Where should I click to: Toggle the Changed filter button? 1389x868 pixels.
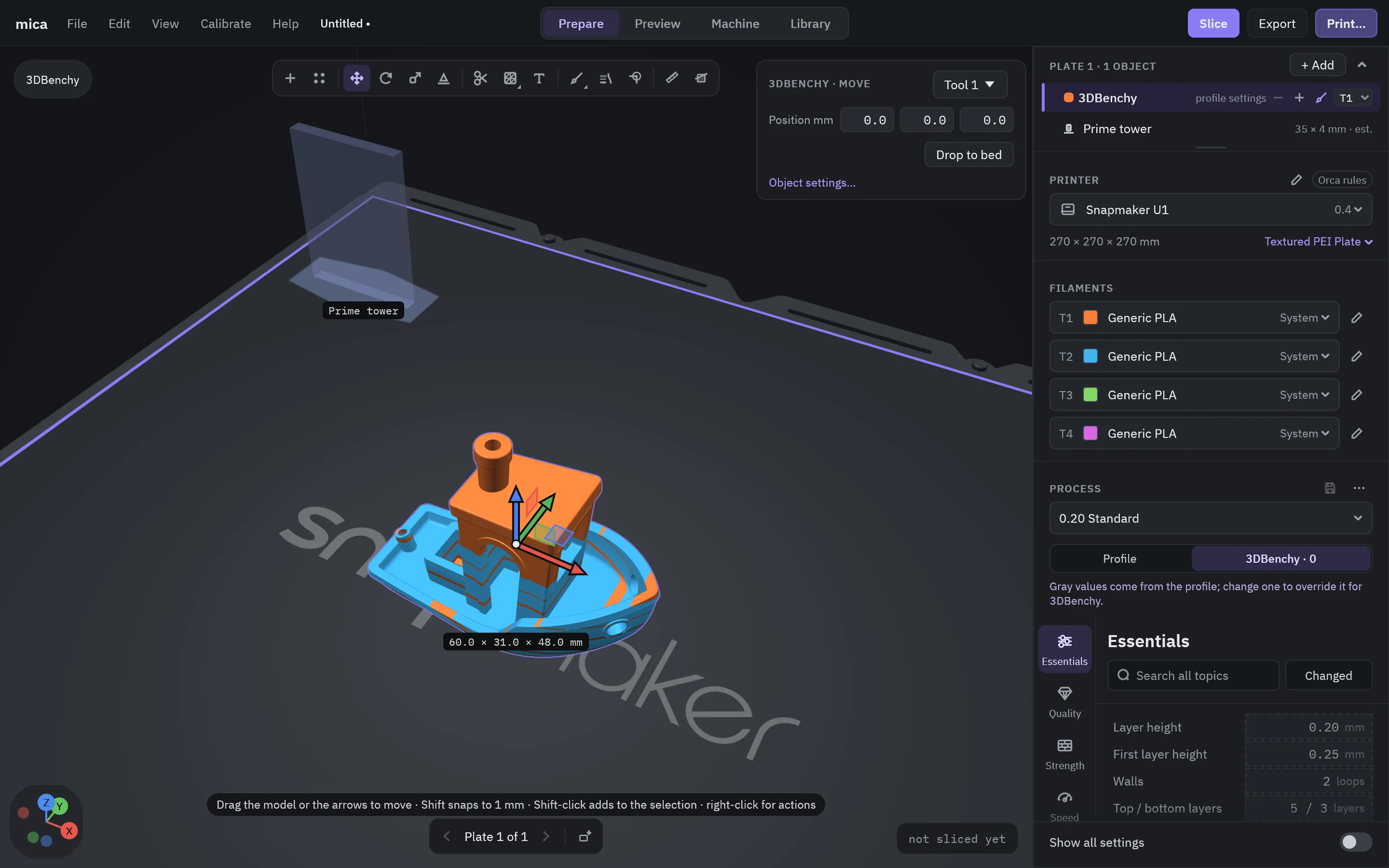pyautogui.click(x=1328, y=676)
